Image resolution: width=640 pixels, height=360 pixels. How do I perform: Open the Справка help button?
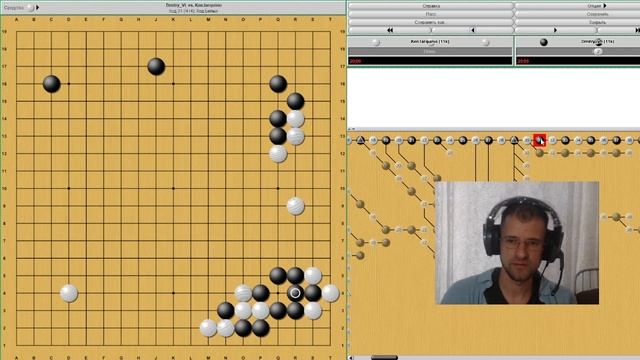point(431,6)
